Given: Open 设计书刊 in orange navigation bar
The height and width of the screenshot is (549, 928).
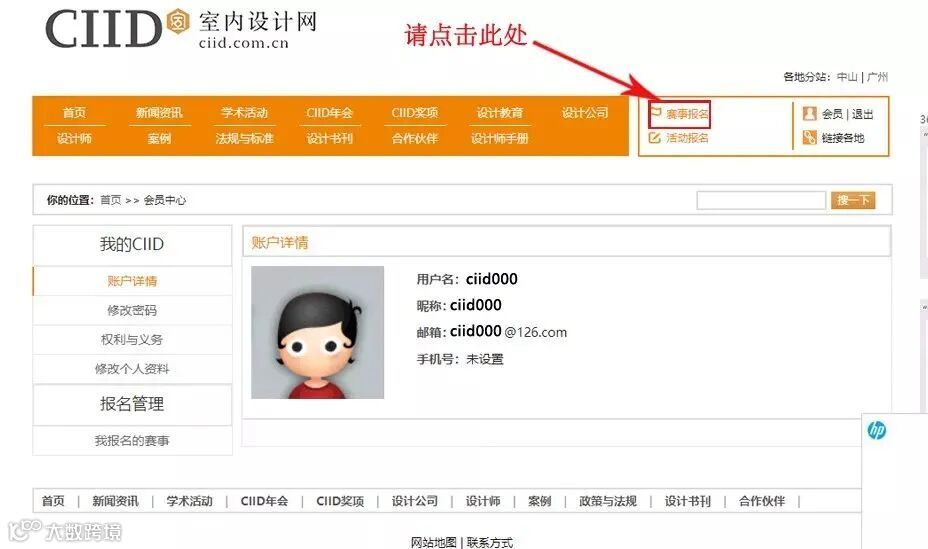Looking at the screenshot, I should [x=330, y=138].
